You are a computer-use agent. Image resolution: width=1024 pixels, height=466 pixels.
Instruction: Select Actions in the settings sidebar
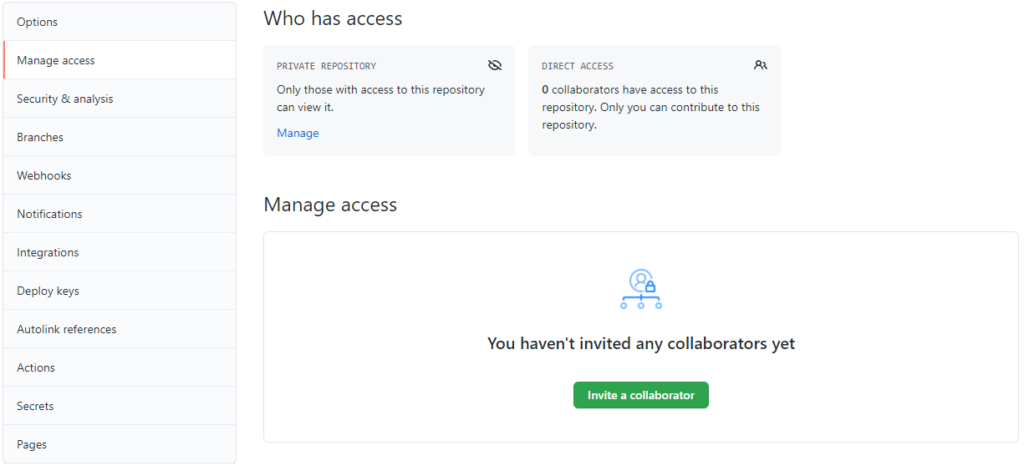pos(36,368)
